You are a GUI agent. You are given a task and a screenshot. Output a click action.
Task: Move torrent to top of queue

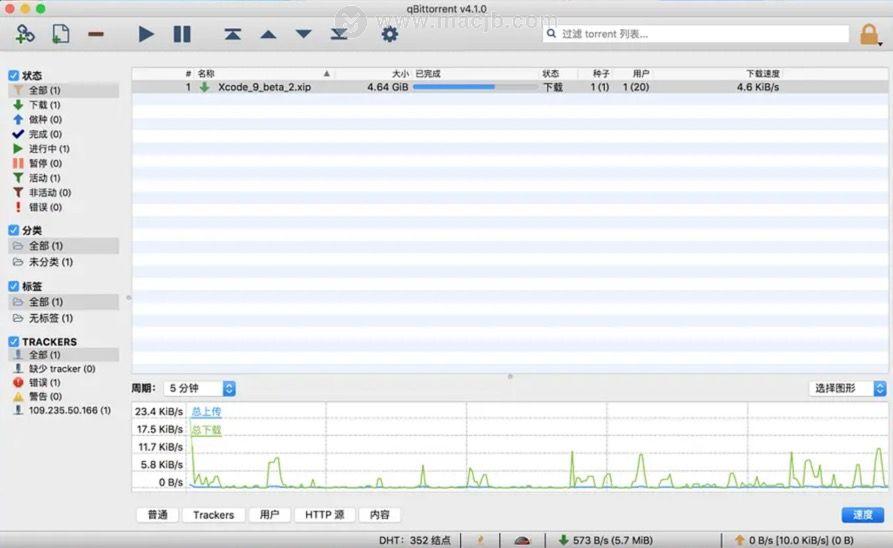click(x=232, y=34)
